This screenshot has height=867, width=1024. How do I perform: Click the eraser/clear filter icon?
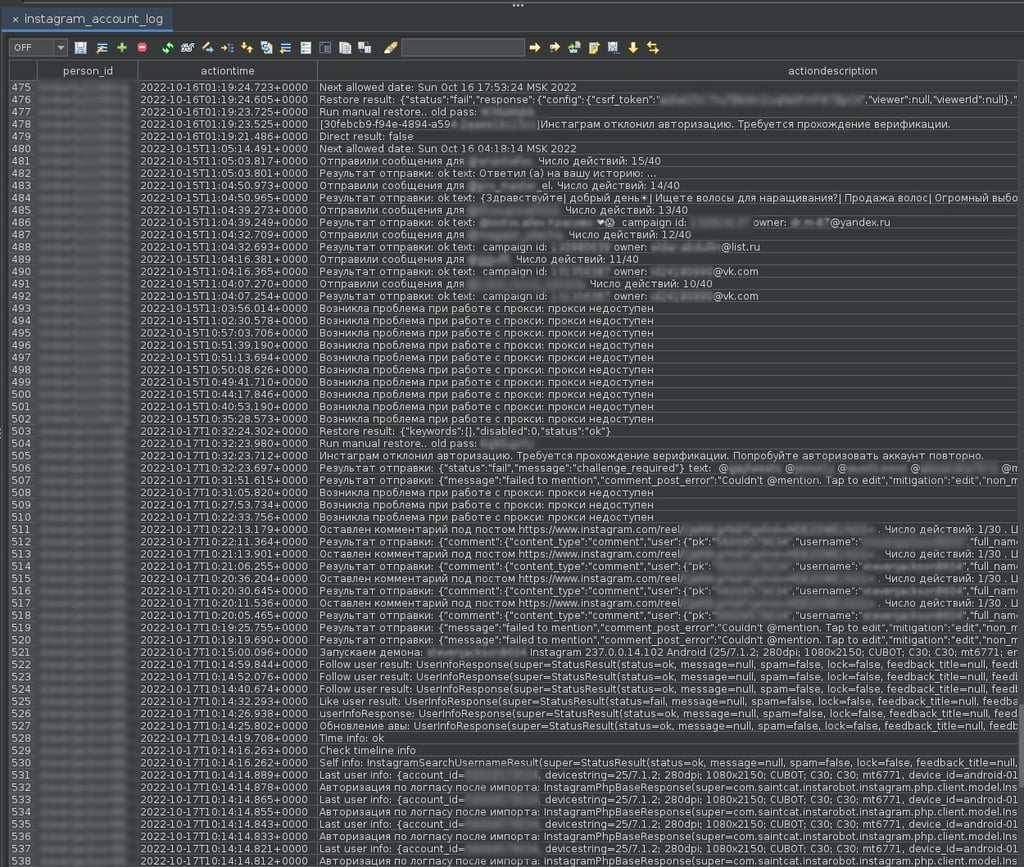click(x=391, y=48)
